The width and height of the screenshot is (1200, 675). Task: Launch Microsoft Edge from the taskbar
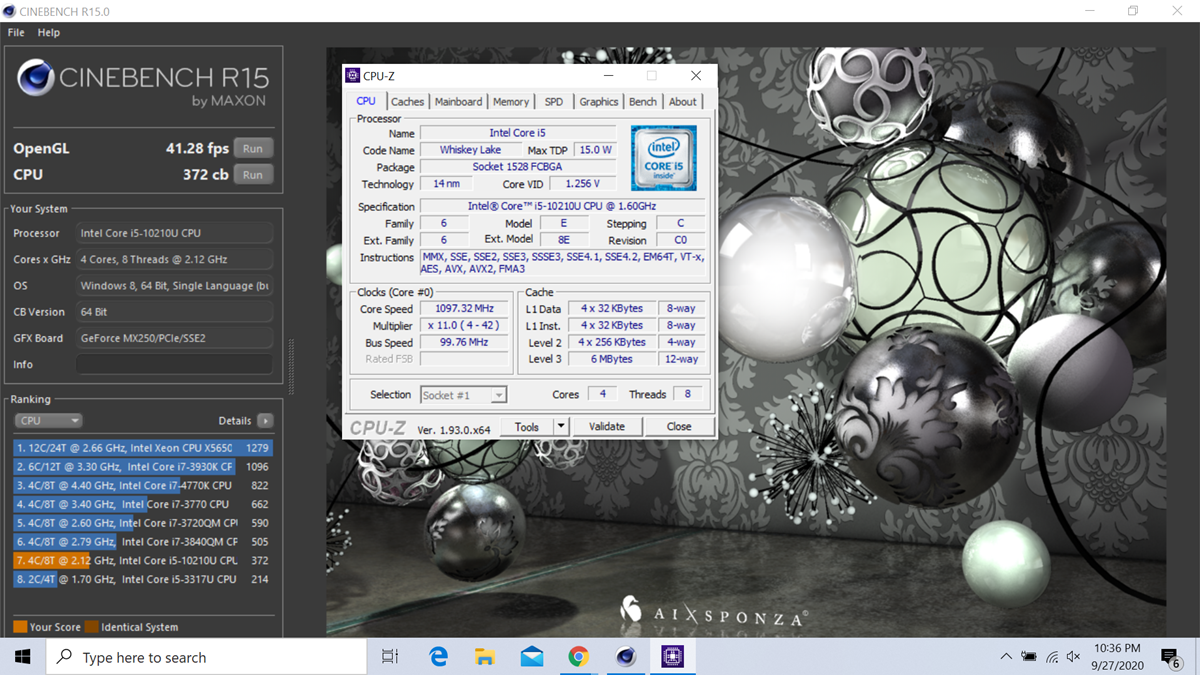pos(438,657)
